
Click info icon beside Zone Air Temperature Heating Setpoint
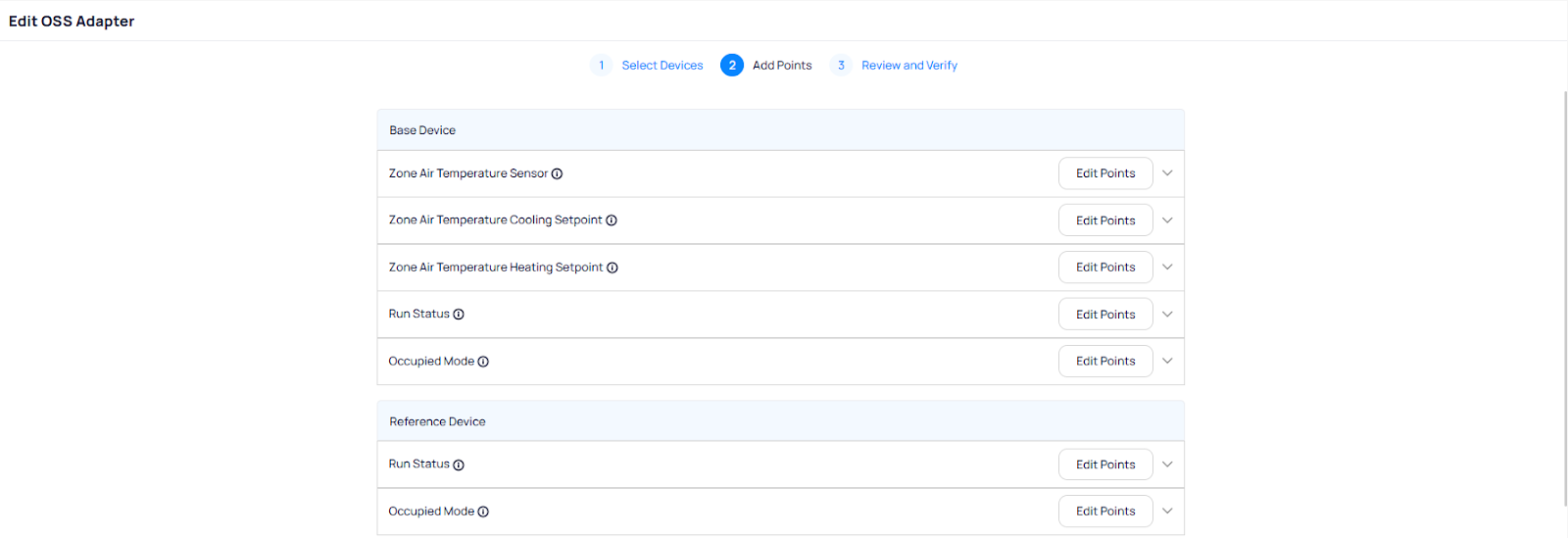612,268
